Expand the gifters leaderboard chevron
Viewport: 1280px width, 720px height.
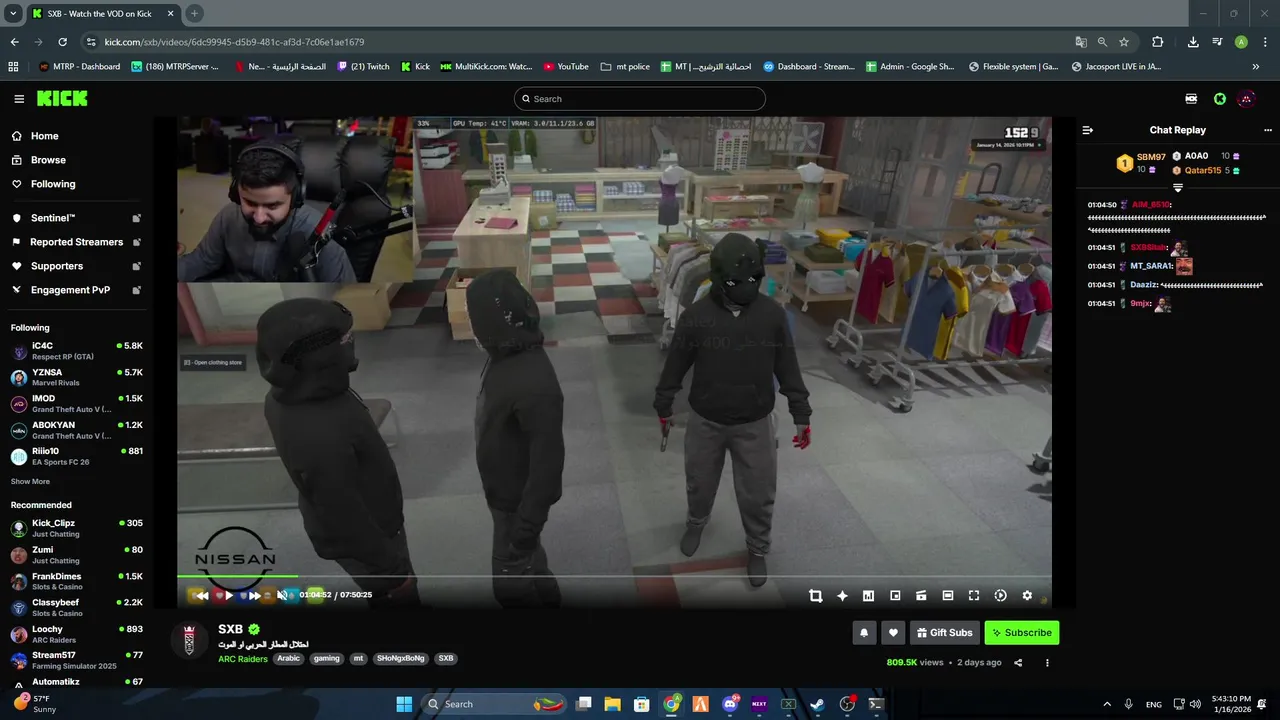point(1178,188)
